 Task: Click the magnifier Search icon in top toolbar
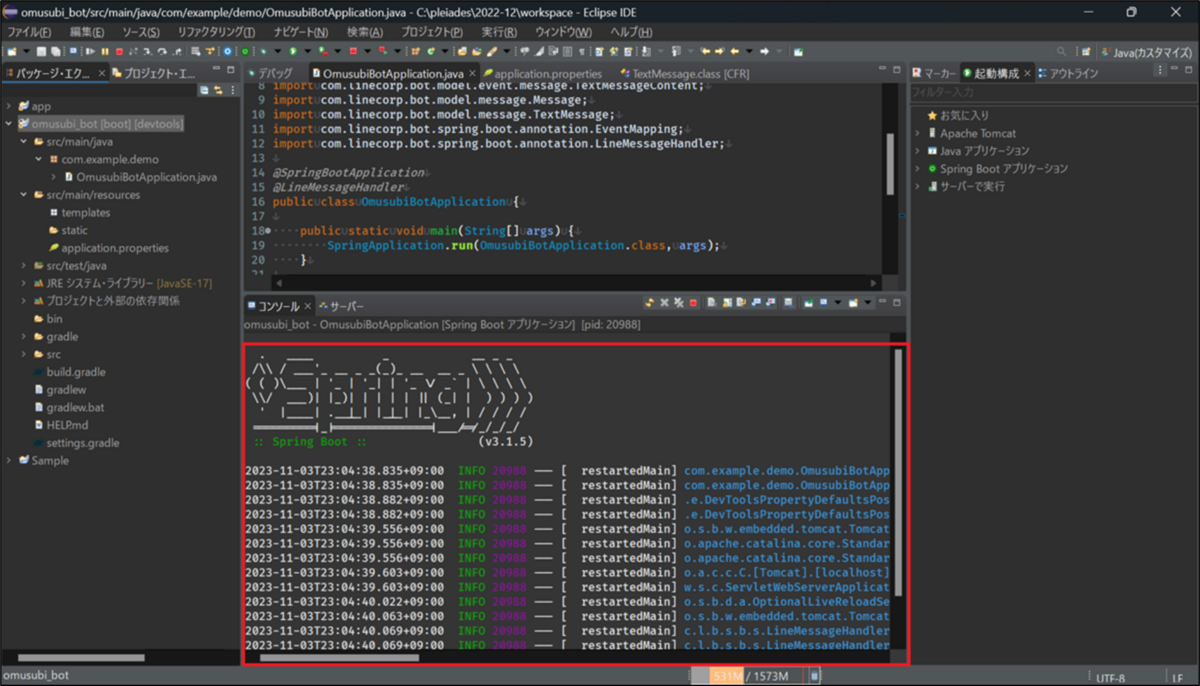tap(1061, 51)
